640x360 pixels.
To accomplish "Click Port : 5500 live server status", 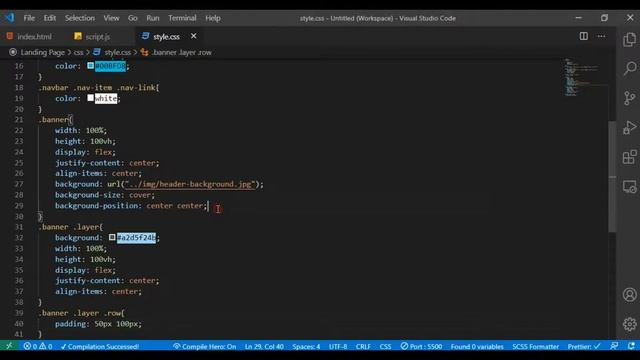I will pos(421,346).
